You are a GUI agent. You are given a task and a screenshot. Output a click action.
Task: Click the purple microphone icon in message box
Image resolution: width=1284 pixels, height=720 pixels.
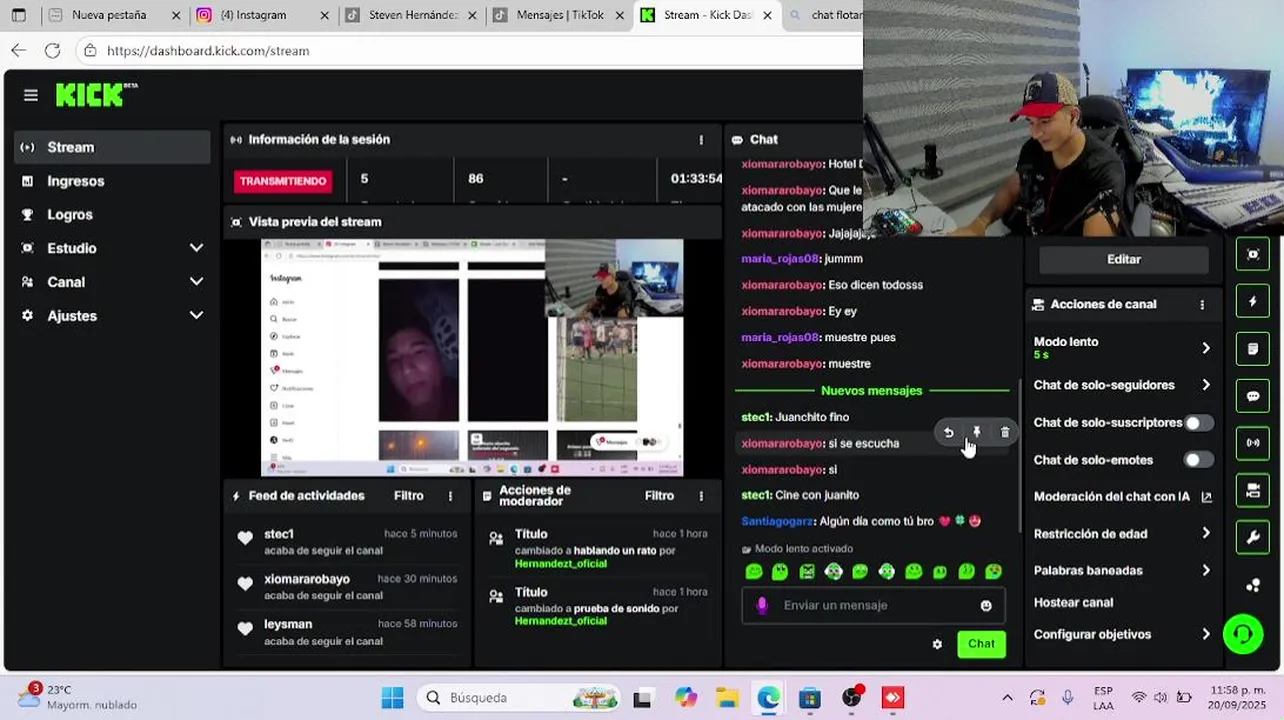762,605
